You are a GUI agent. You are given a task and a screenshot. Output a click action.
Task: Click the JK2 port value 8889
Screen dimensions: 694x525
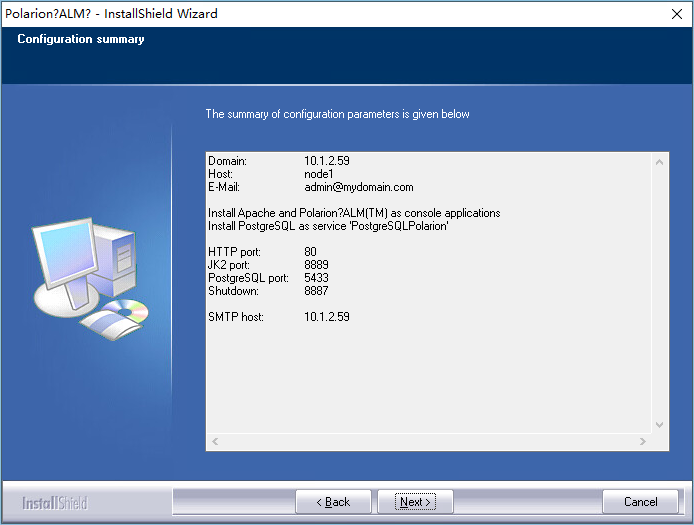pyautogui.click(x=316, y=265)
